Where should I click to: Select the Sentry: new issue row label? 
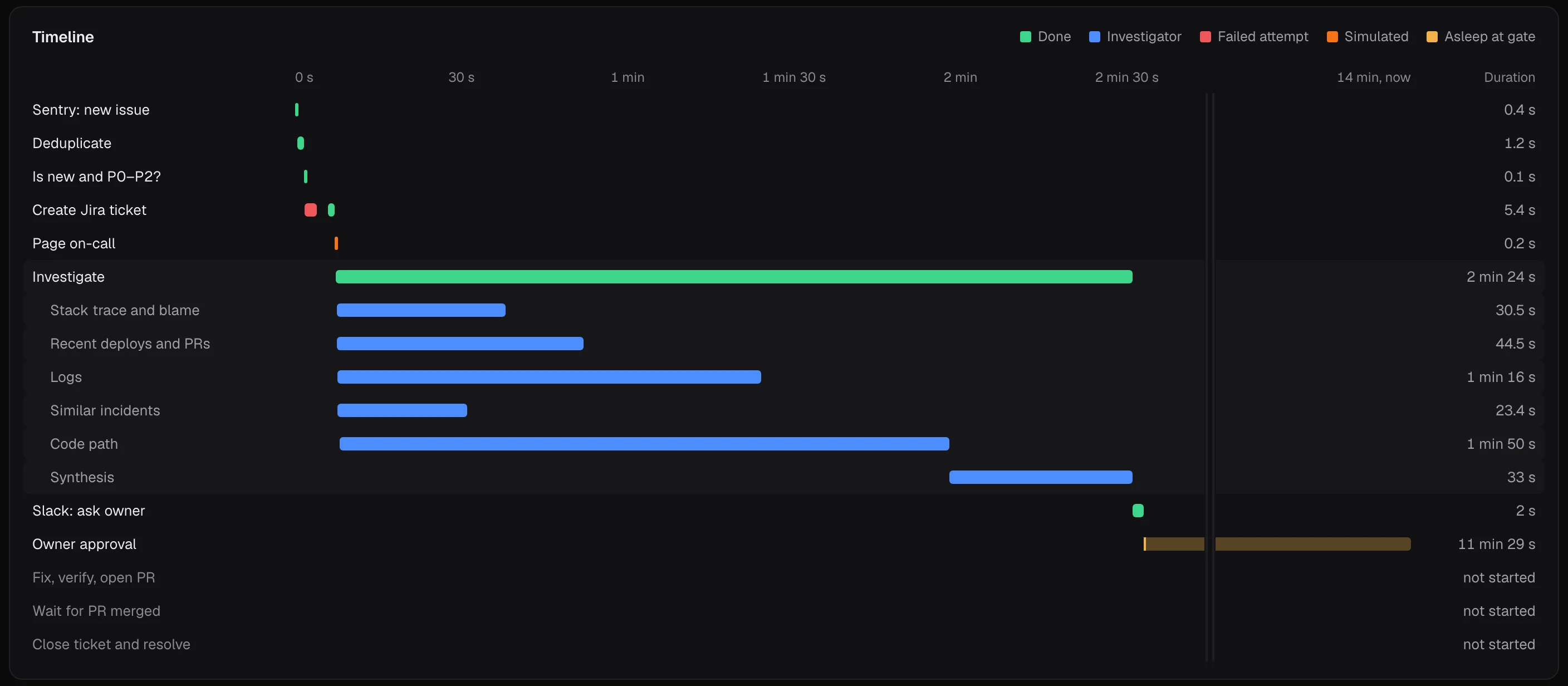pos(91,110)
